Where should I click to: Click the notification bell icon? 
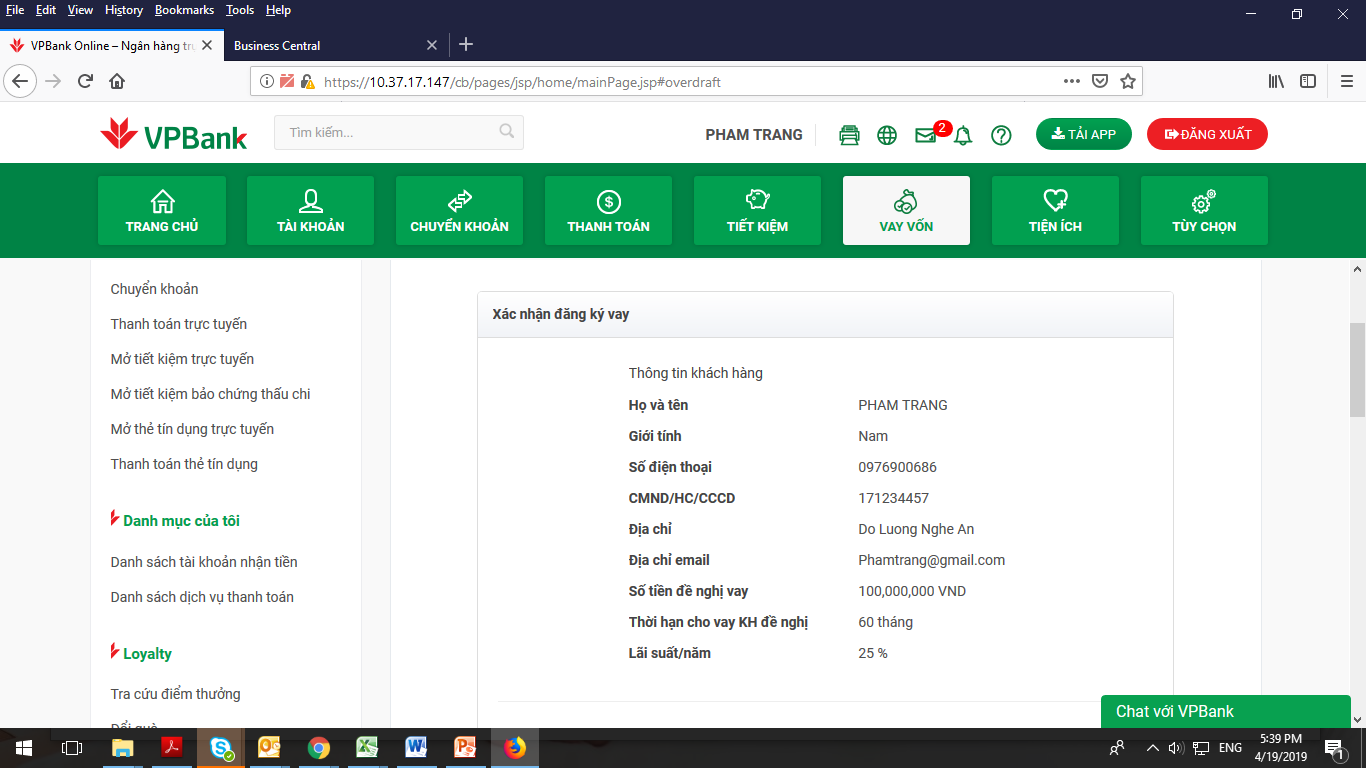pos(963,135)
